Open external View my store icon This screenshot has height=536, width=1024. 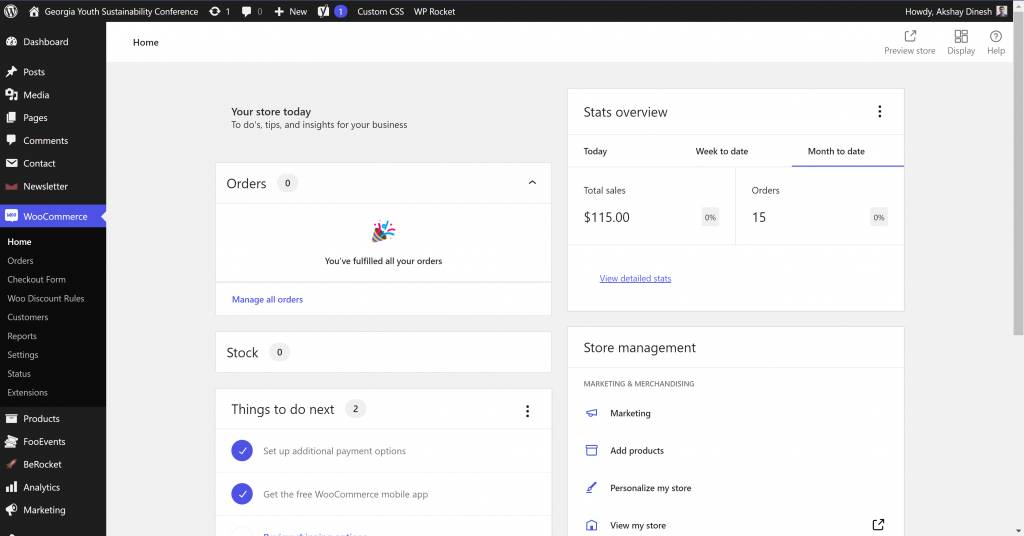878,525
